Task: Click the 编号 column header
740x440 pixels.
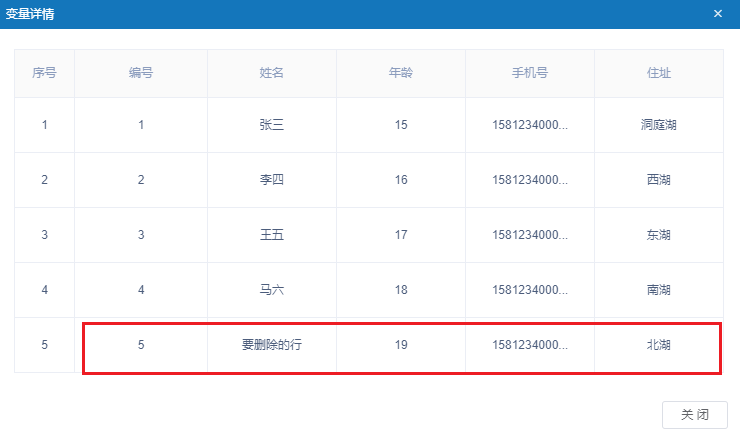Action: click(x=141, y=73)
